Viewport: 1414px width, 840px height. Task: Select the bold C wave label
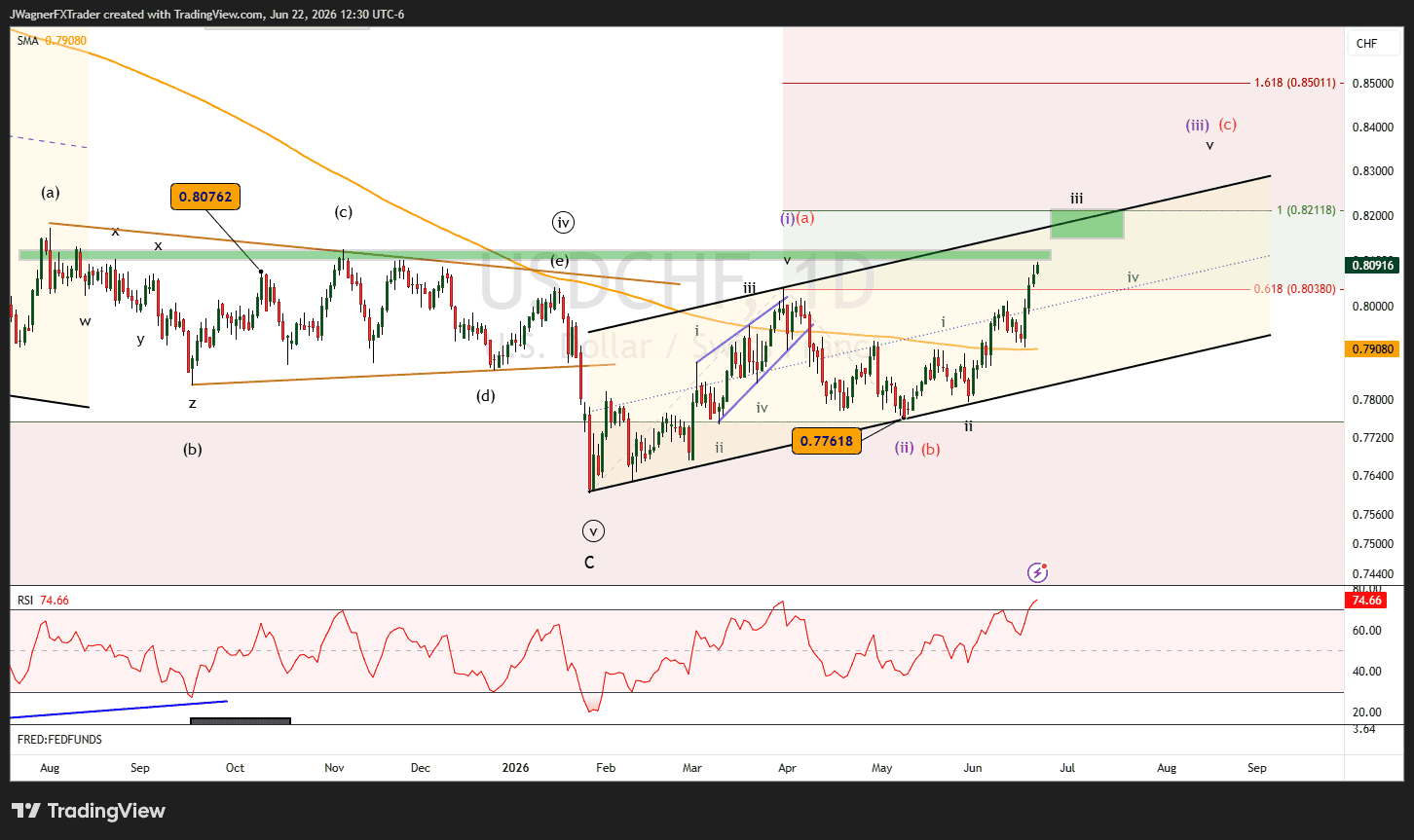pos(589,563)
